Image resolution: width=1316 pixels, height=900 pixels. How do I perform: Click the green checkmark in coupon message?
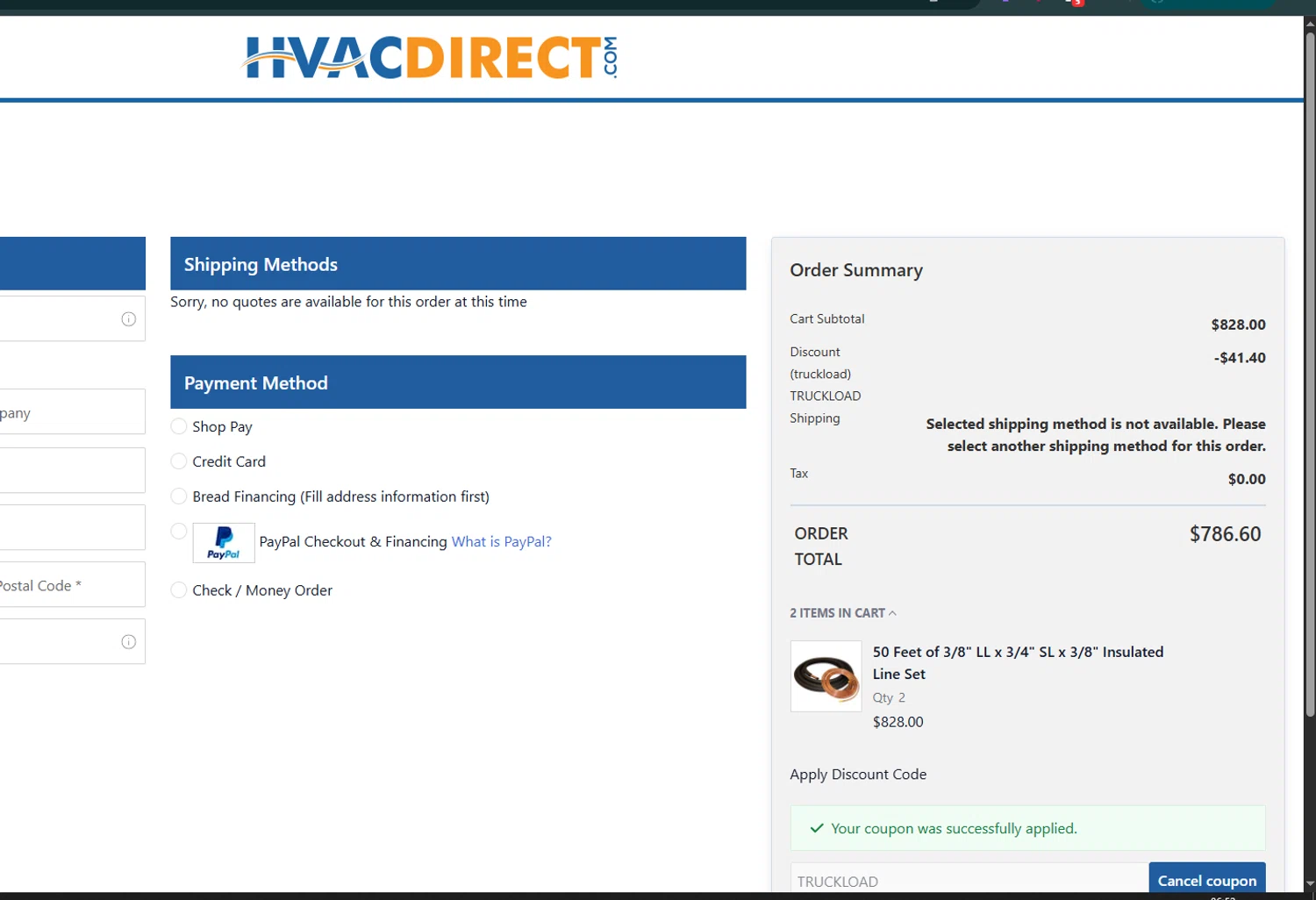(x=817, y=828)
